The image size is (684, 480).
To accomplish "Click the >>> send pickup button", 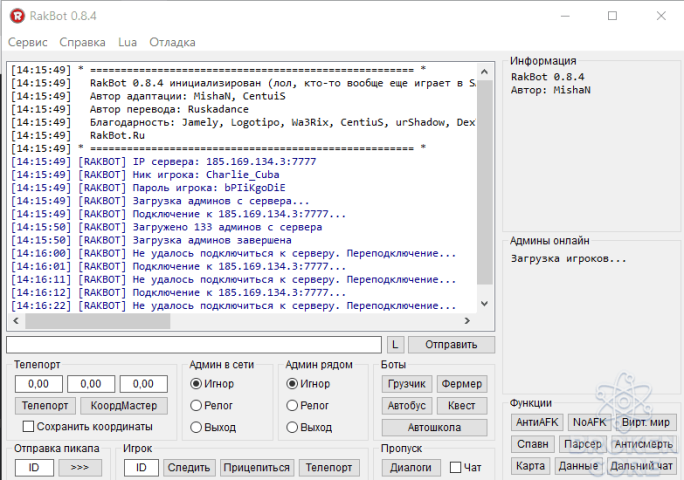I will (x=80, y=468).
